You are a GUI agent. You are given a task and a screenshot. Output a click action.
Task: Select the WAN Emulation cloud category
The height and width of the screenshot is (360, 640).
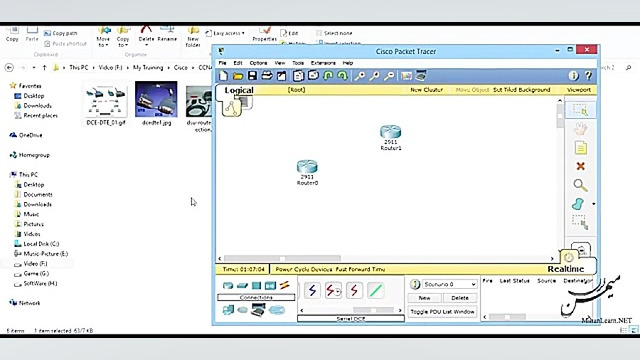point(242,310)
